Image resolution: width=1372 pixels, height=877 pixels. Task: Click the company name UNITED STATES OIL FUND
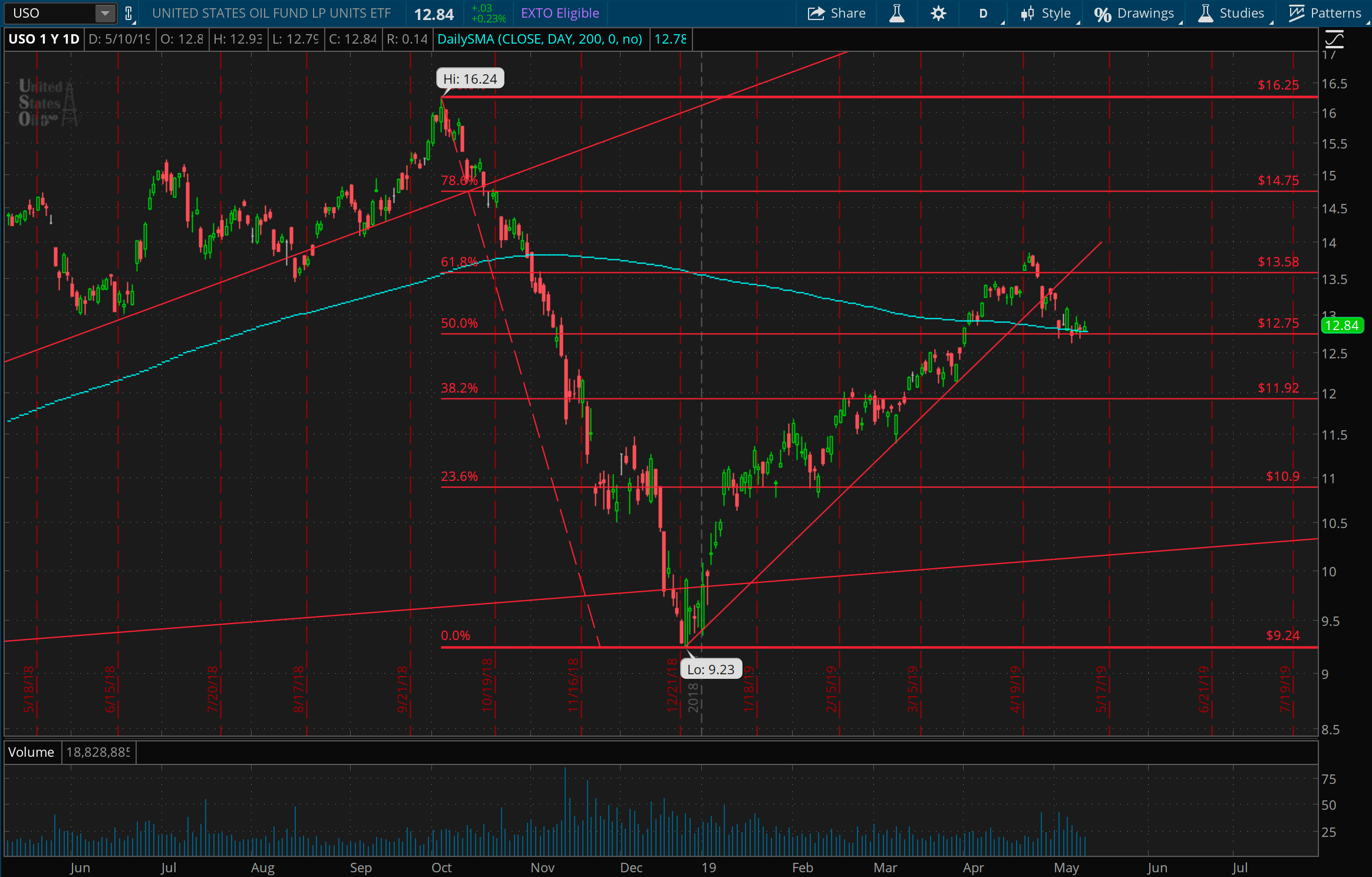click(271, 13)
